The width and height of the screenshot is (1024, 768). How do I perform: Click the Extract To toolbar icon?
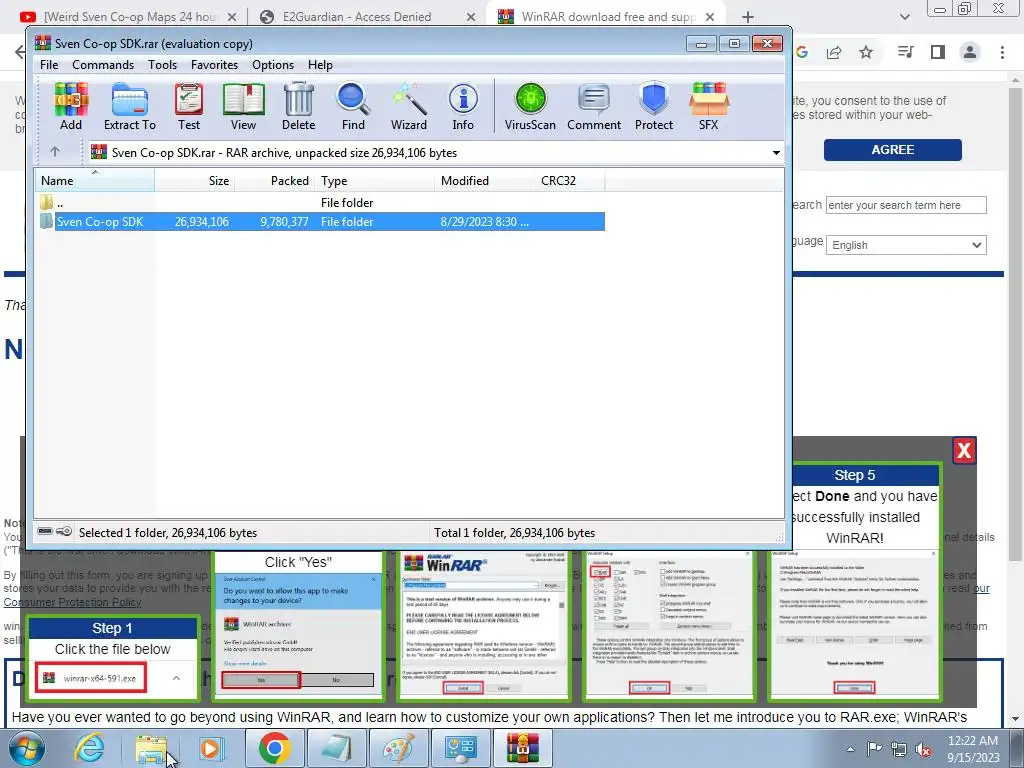coord(129,106)
